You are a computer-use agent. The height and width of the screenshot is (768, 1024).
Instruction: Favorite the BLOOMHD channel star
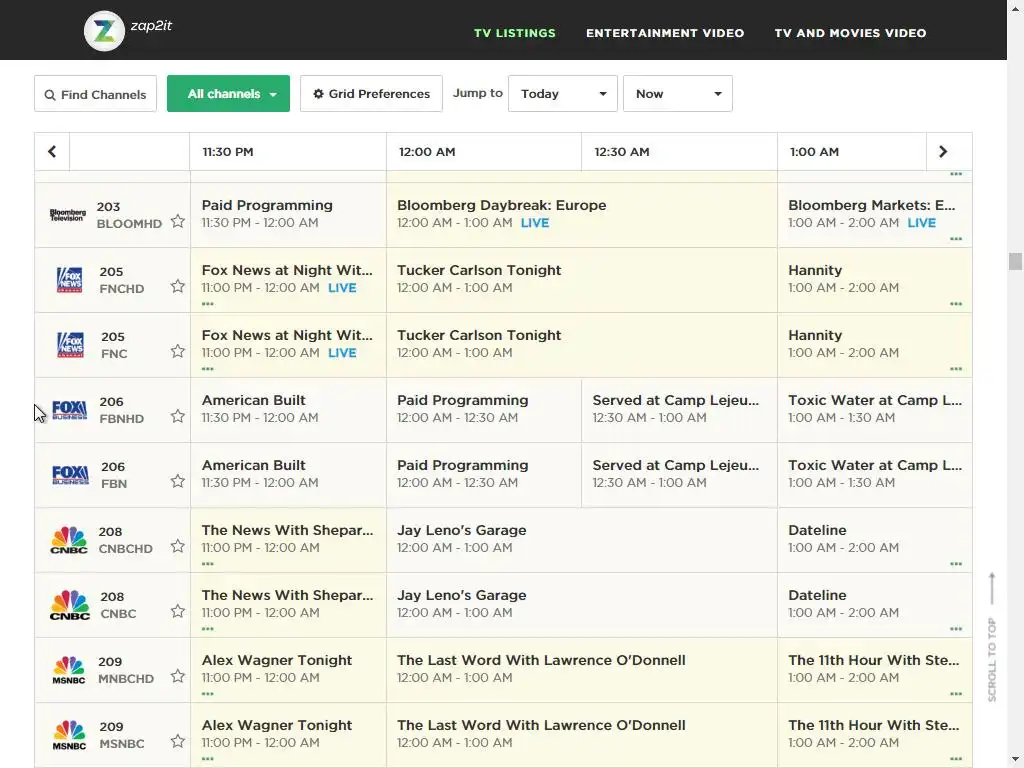pos(178,221)
